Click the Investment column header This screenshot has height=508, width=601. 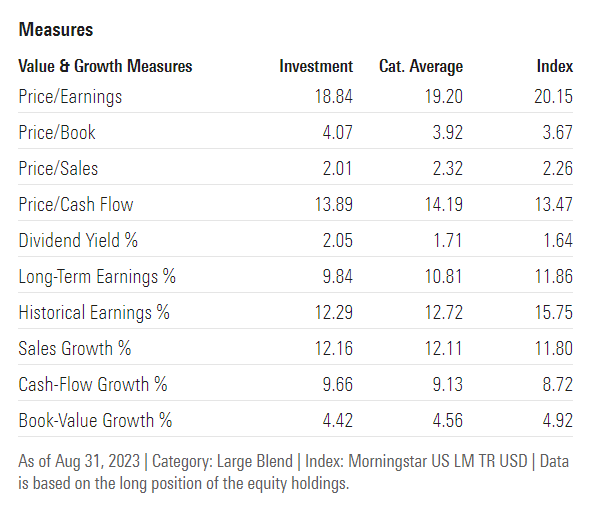(x=316, y=66)
